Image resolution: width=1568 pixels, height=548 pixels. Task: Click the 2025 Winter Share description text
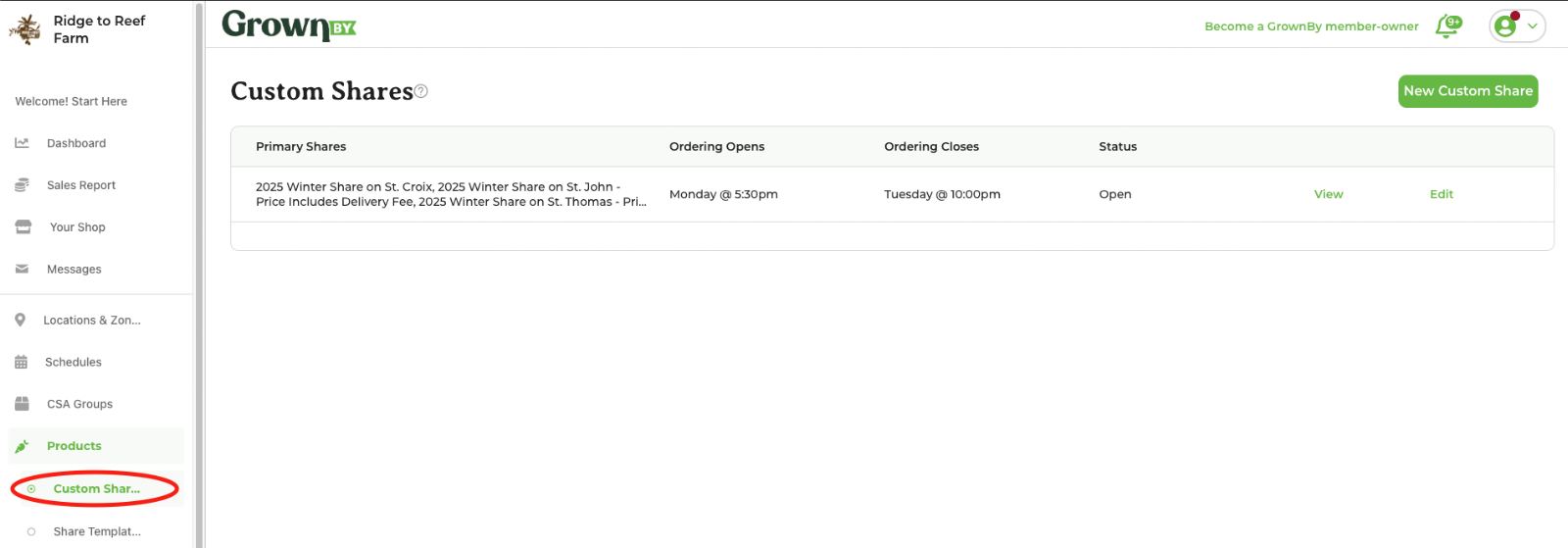click(451, 194)
